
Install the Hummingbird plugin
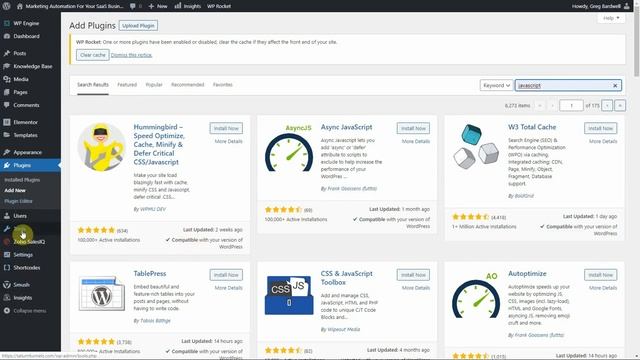point(226,128)
